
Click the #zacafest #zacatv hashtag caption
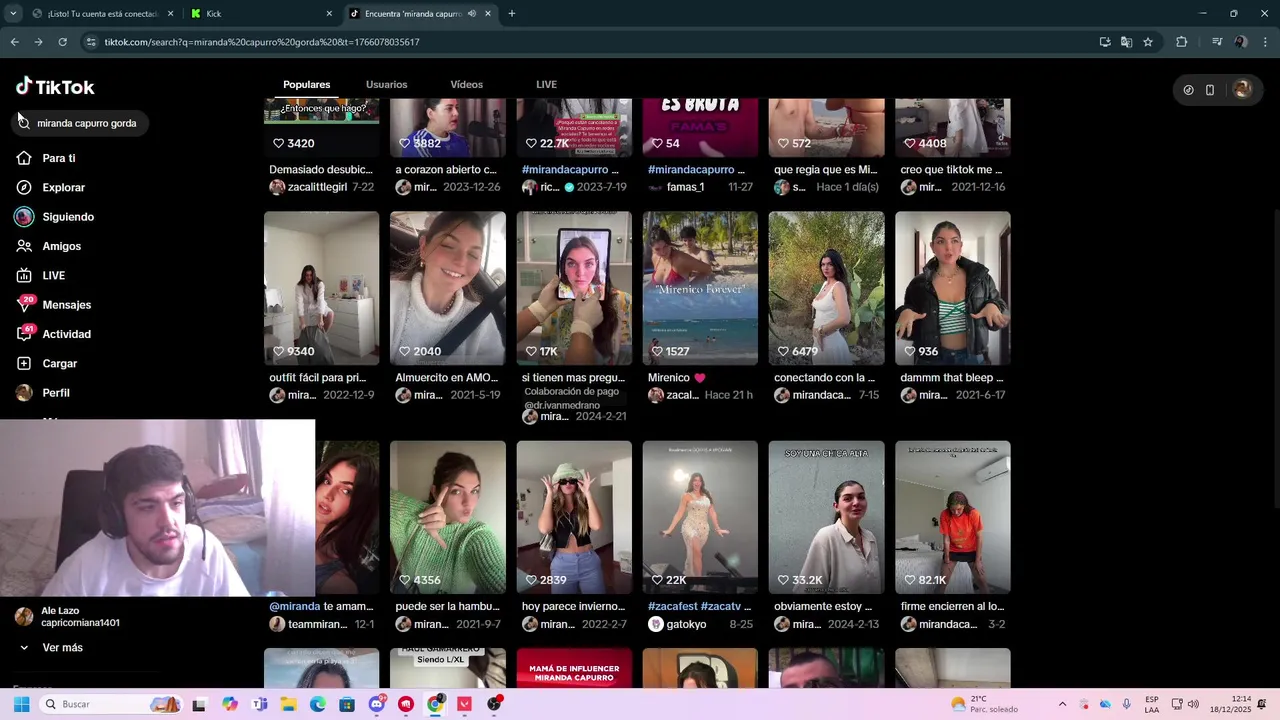699,606
